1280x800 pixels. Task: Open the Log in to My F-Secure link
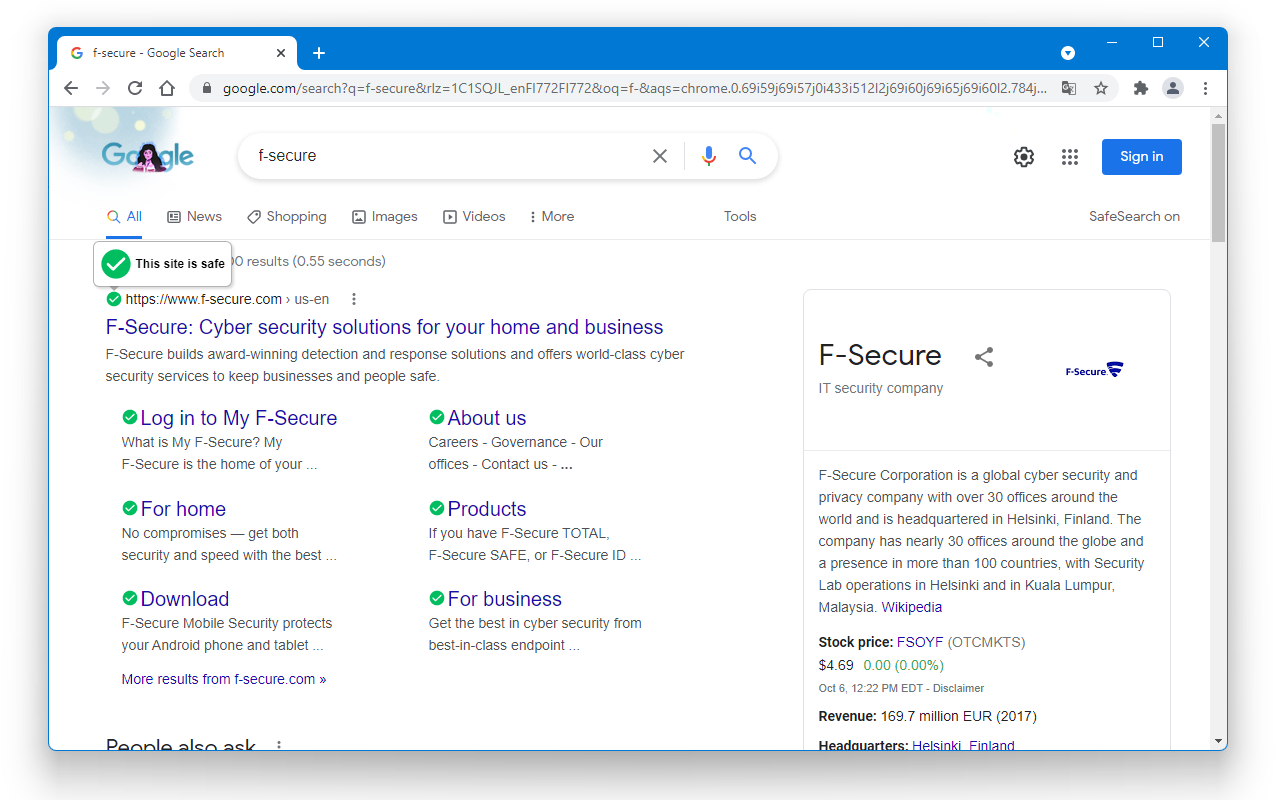tap(238, 418)
